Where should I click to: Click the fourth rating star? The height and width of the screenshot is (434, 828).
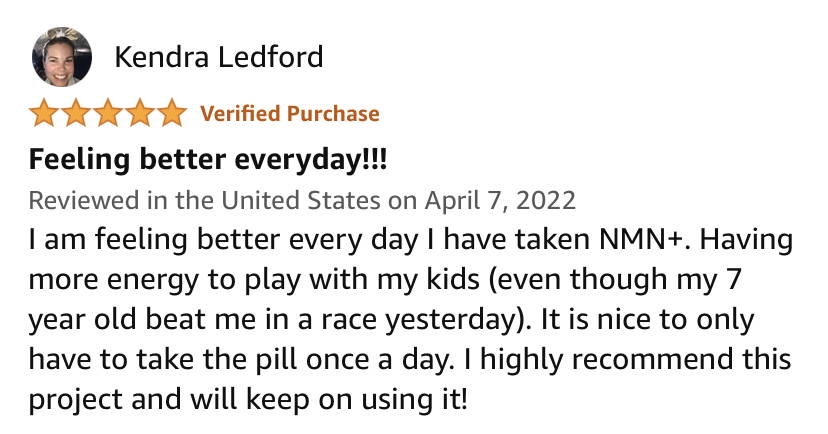pyautogui.click(x=140, y=113)
